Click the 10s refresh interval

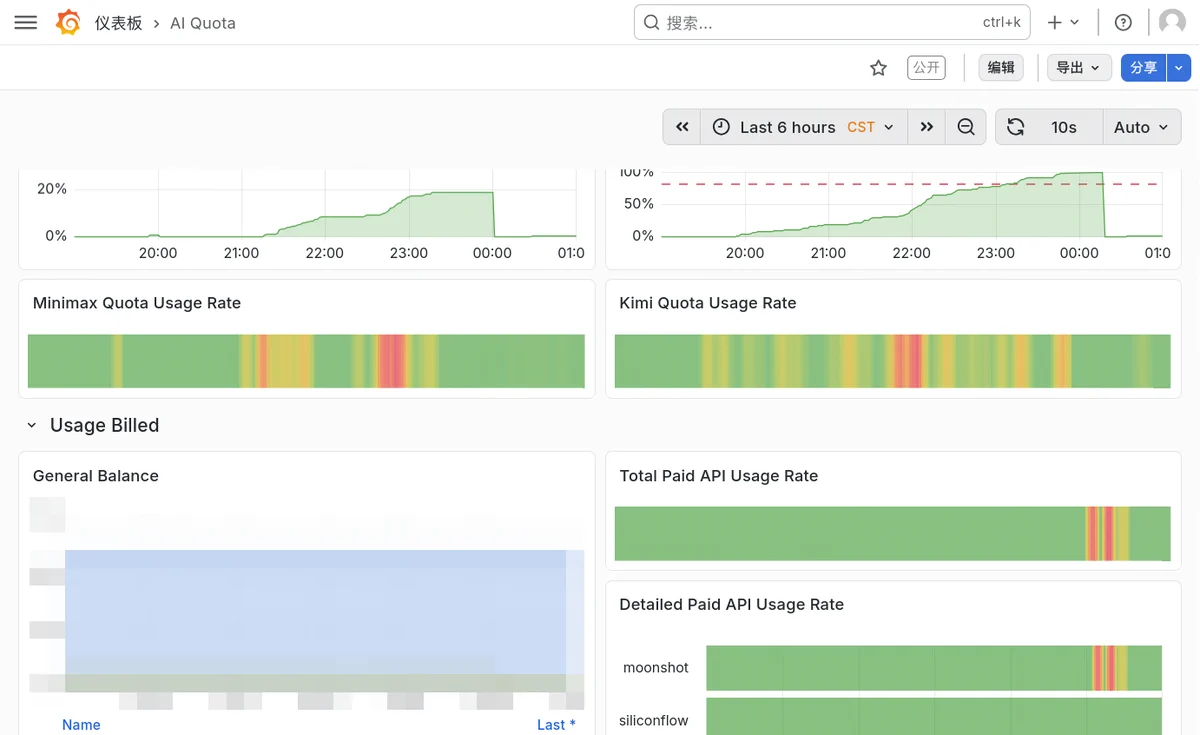pos(1064,127)
